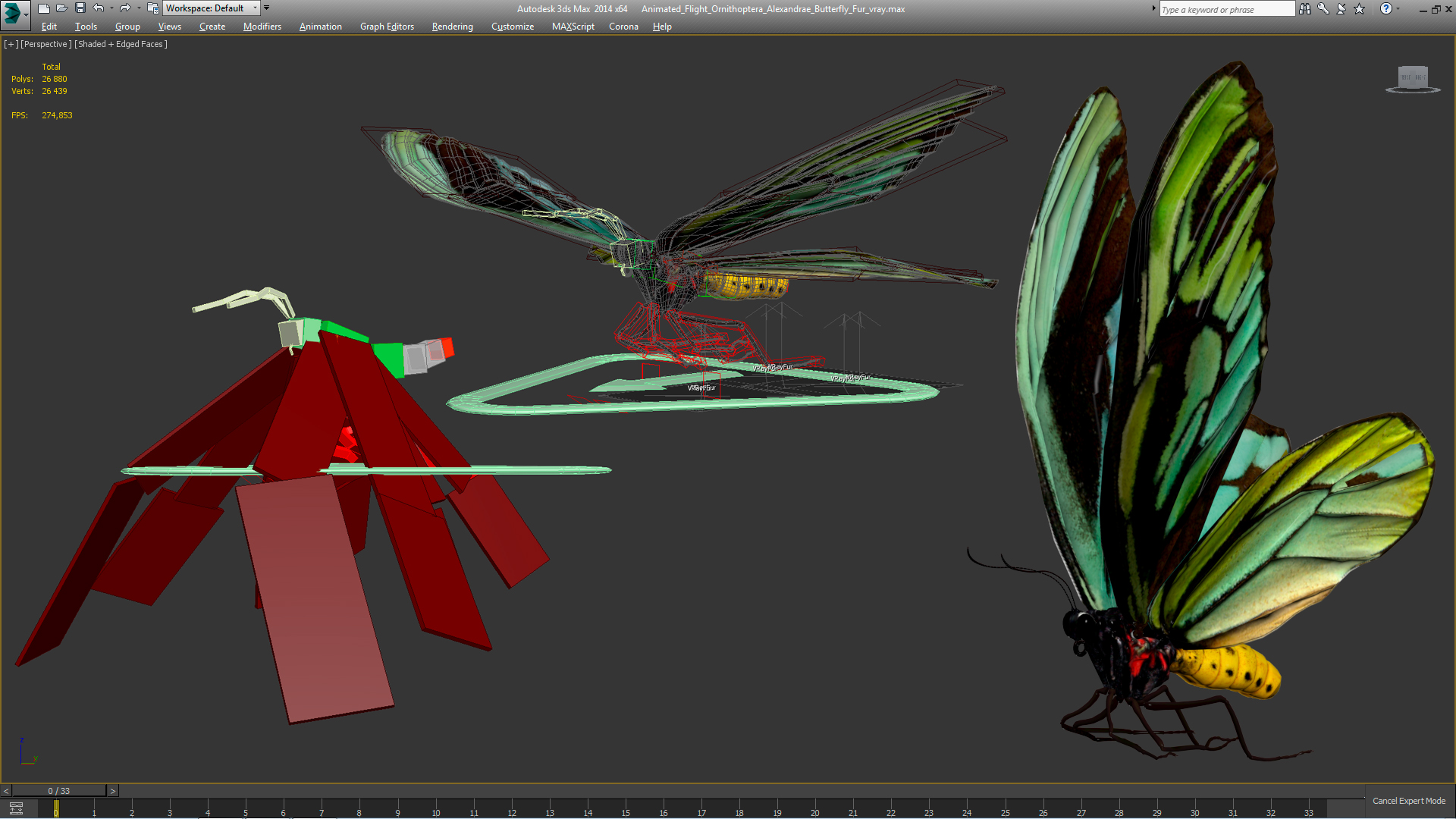Click the Set Project Folder icon

[152, 8]
